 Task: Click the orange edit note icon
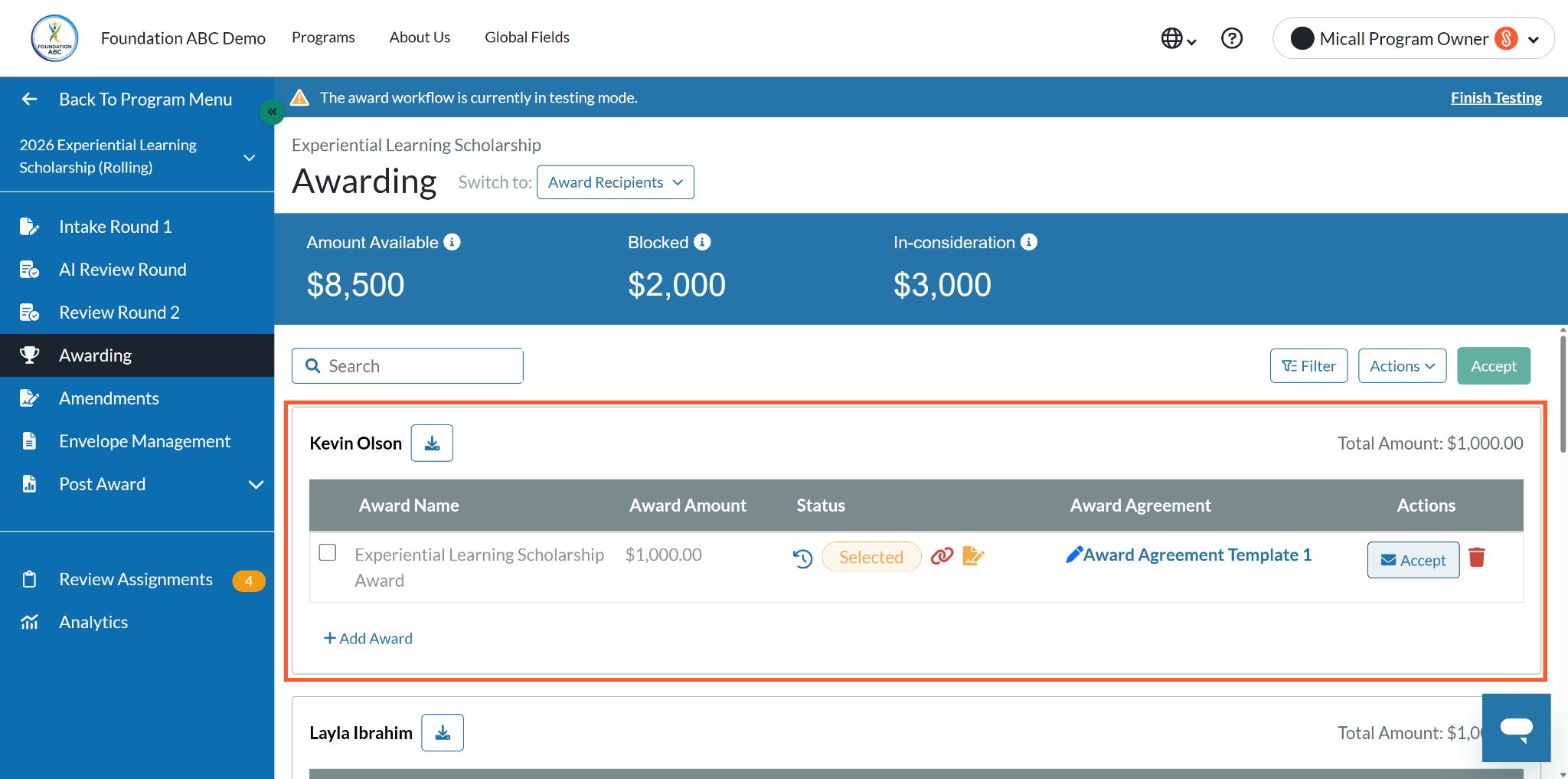pos(973,556)
